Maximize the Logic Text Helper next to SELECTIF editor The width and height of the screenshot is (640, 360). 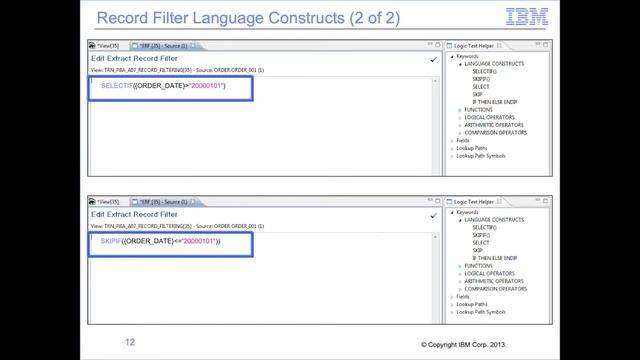point(546,44)
